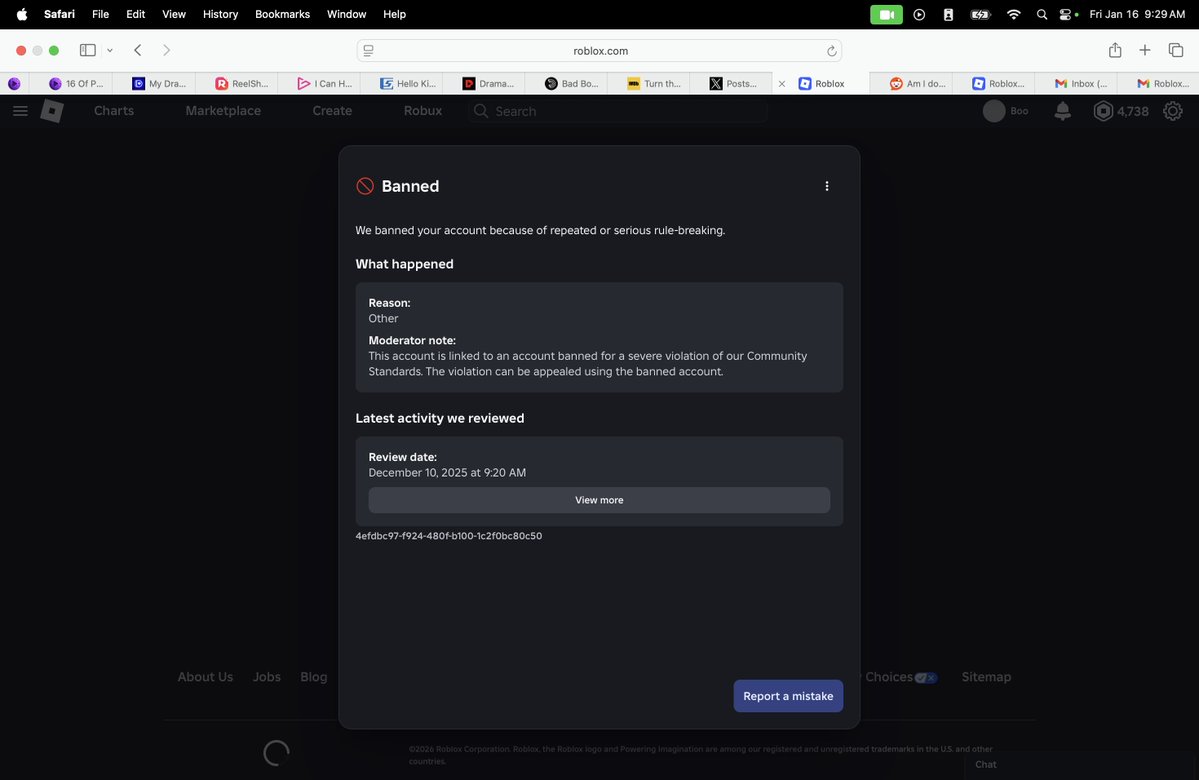Open the File menu
Image resolution: width=1199 pixels, height=780 pixels.
100,14
